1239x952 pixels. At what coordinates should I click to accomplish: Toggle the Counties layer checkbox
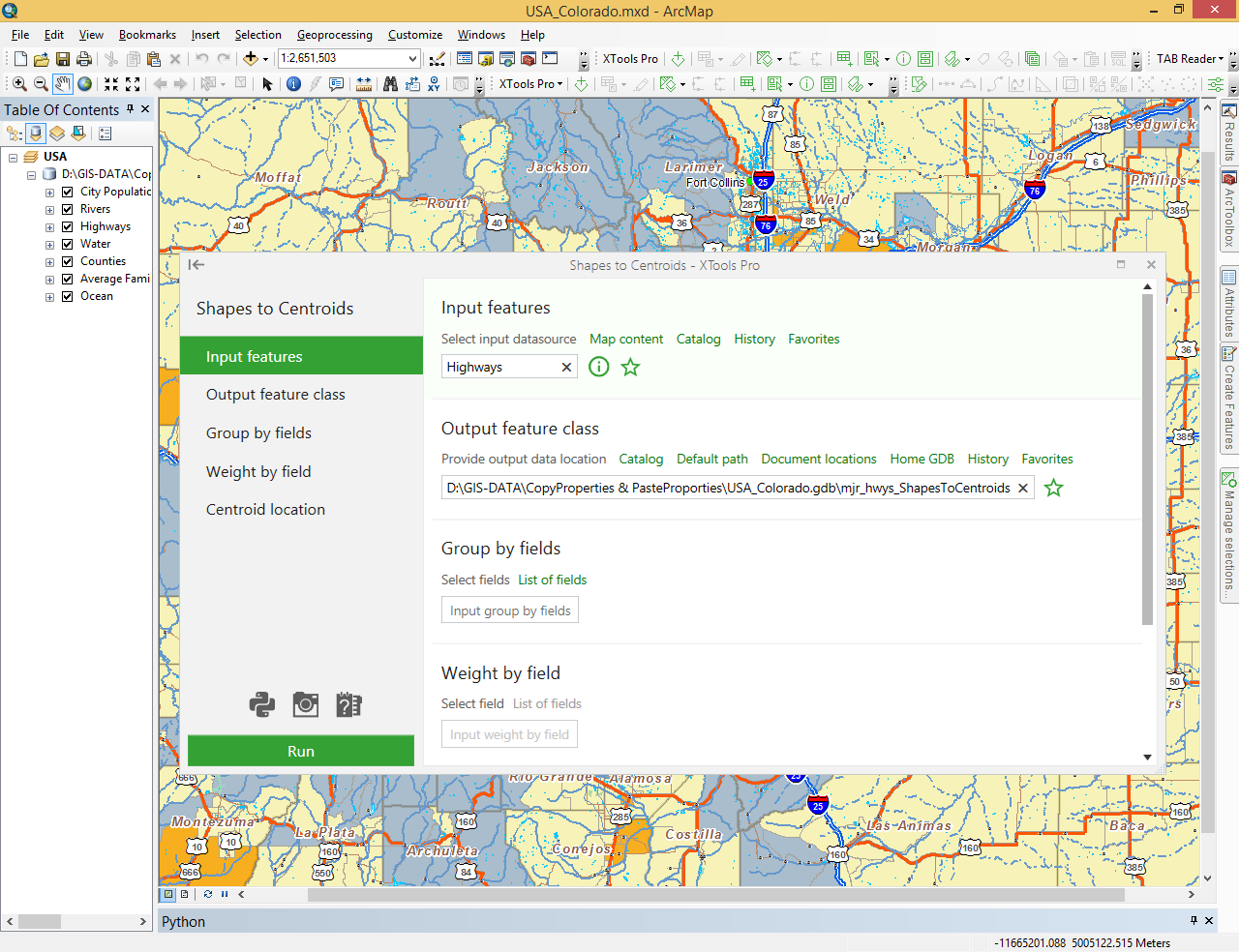[68, 261]
